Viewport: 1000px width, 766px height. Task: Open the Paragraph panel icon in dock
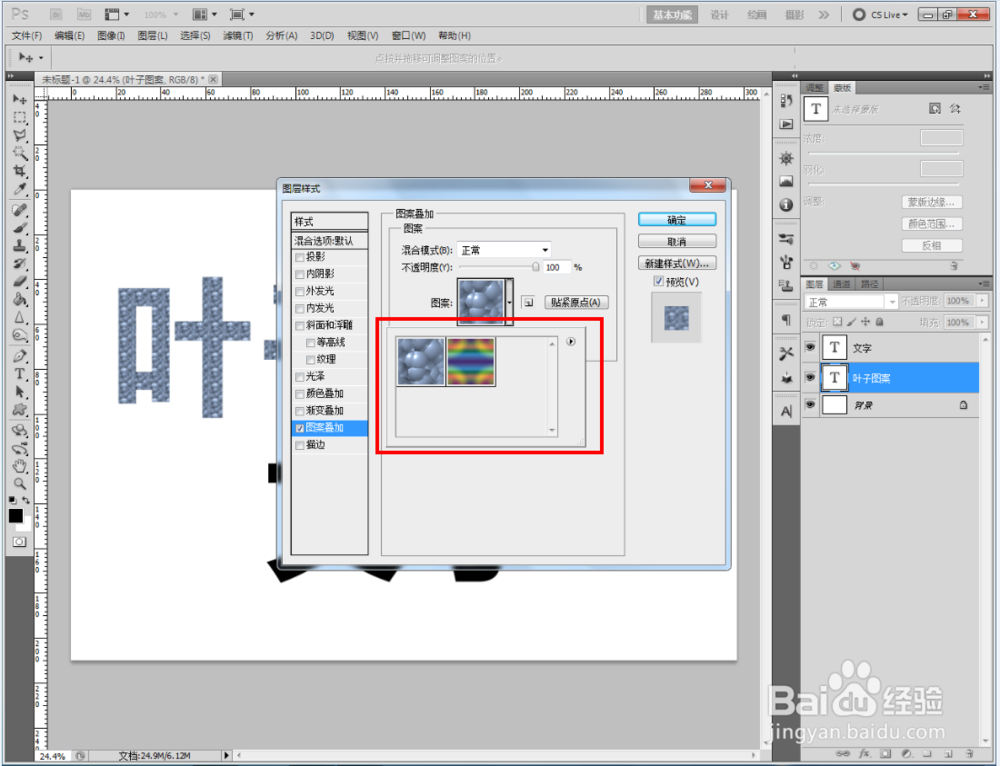[786, 320]
